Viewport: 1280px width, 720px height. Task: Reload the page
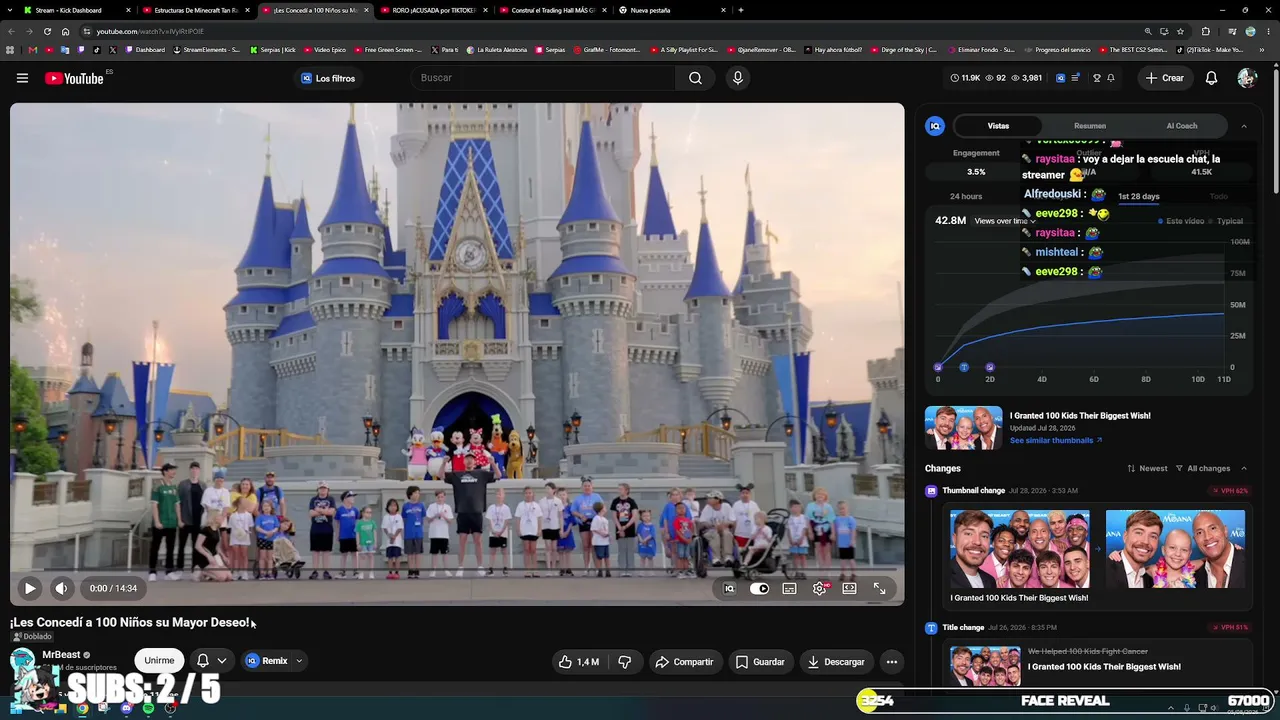coord(47,31)
